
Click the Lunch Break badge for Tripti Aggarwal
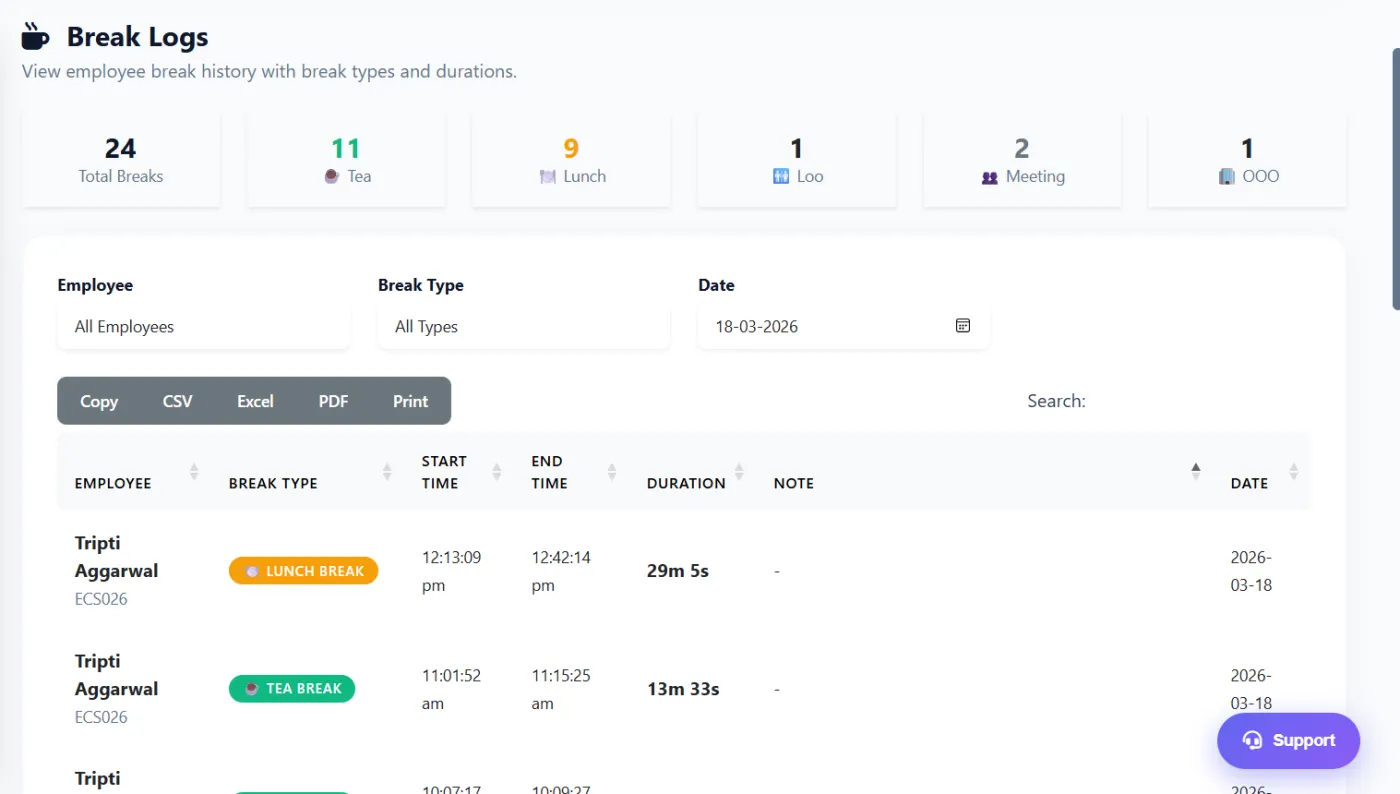303,571
